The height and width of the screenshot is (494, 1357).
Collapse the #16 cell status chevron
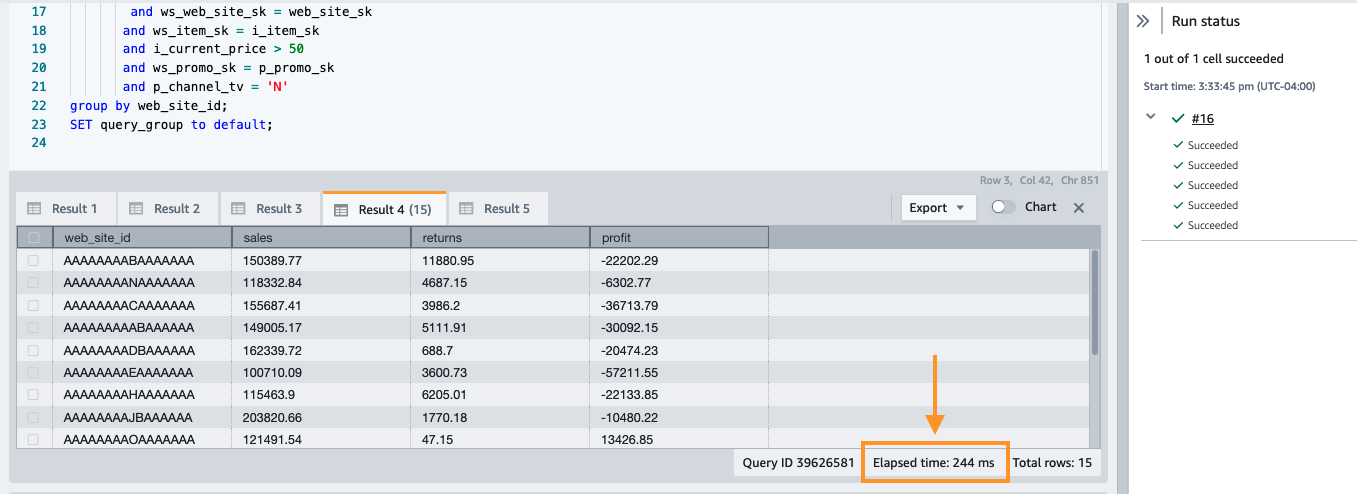pyautogui.click(x=1151, y=117)
